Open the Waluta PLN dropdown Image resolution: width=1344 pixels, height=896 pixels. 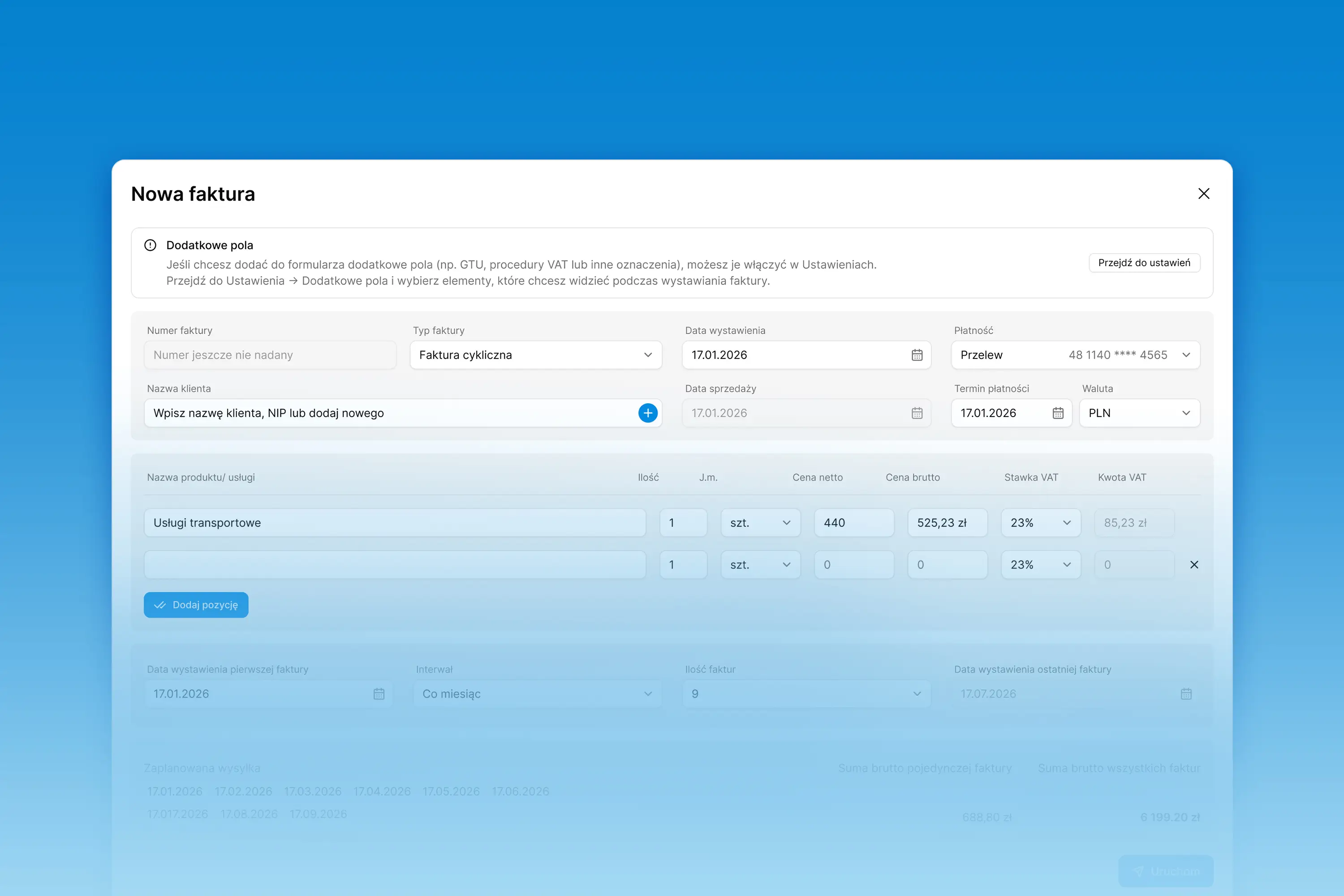[1139, 413]
